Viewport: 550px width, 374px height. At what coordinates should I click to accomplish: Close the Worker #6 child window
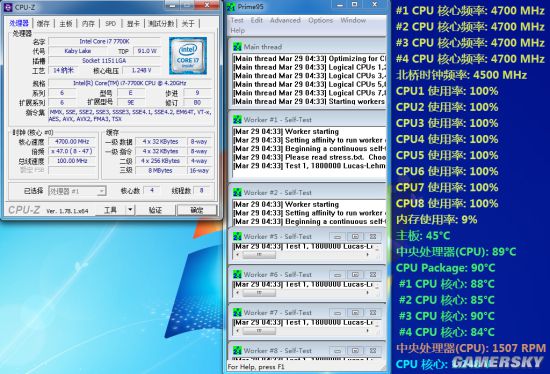pos(373,275)
